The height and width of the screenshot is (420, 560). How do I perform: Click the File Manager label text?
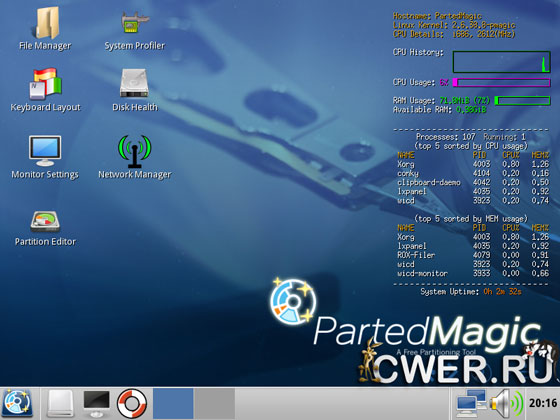(x=45, y=46)
